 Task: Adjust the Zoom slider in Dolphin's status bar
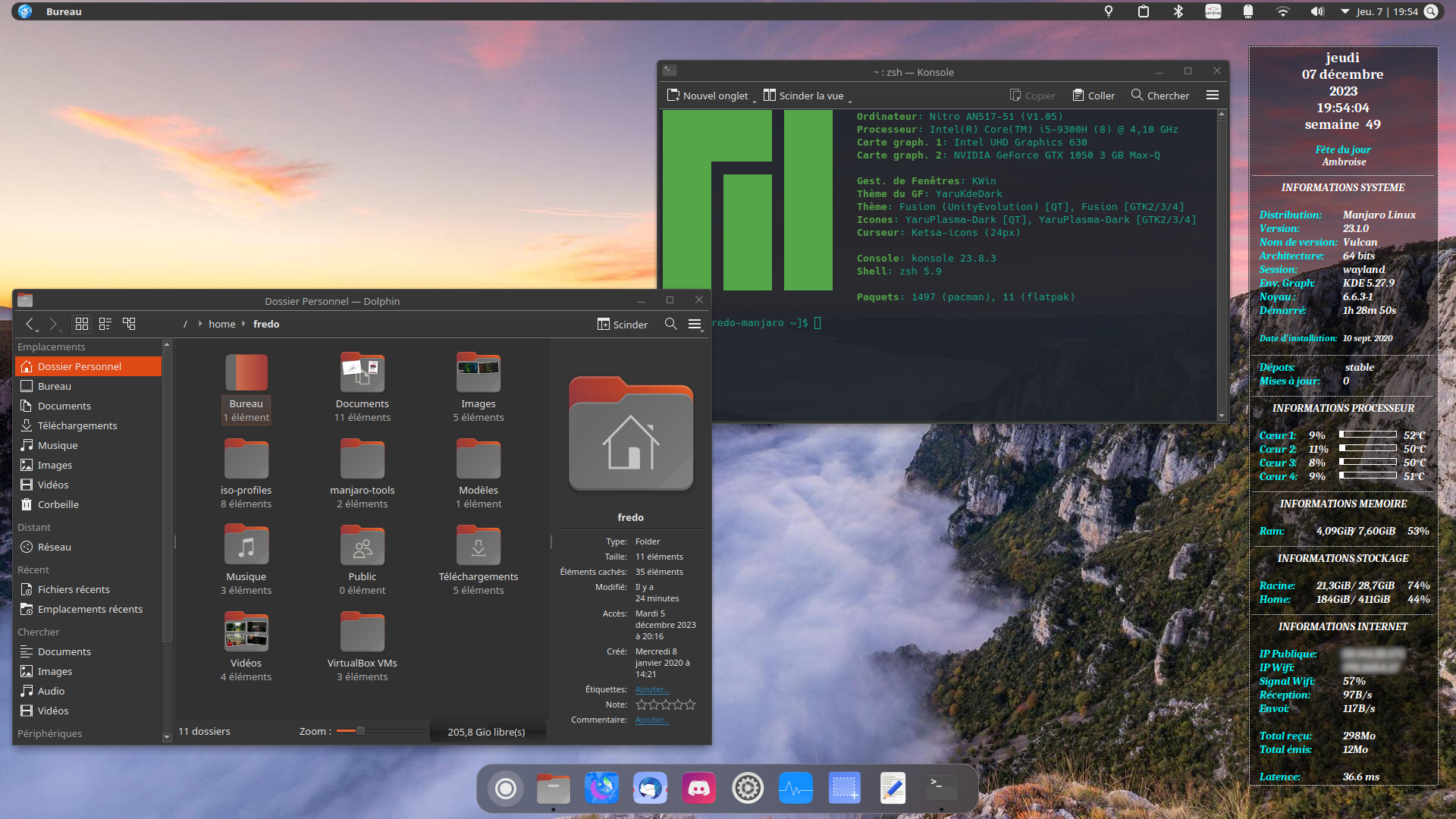tap(361, 731)
